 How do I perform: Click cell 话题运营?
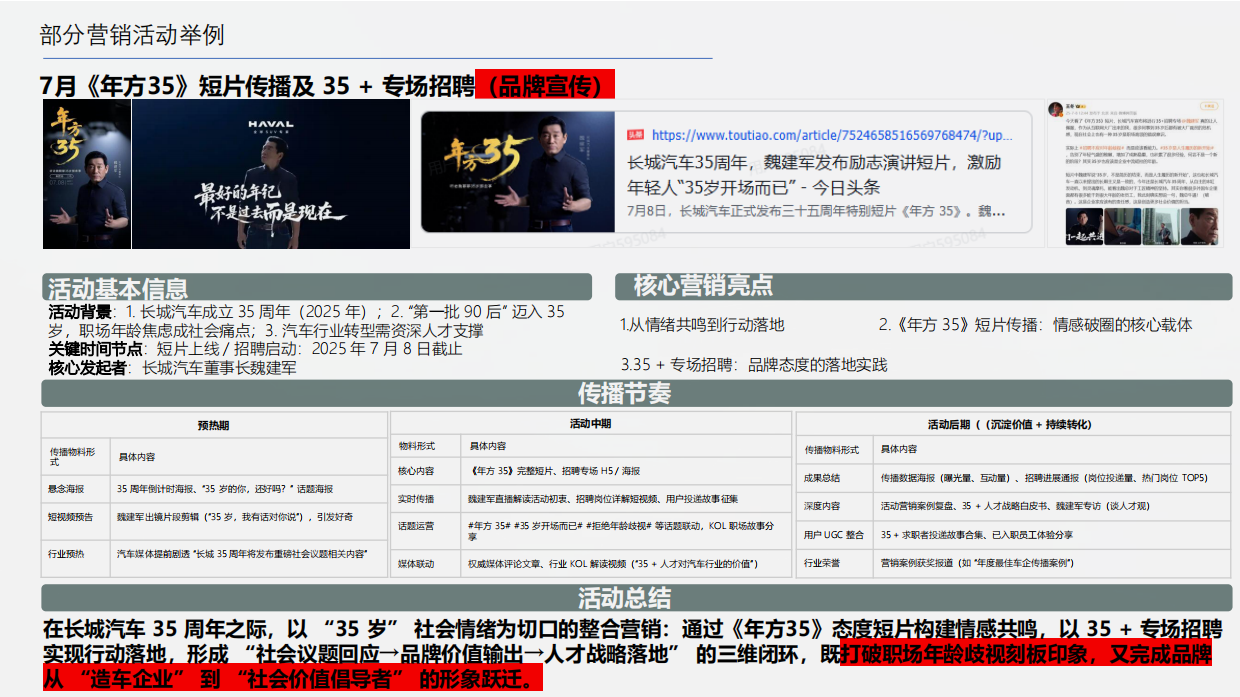tap(425, 530)
